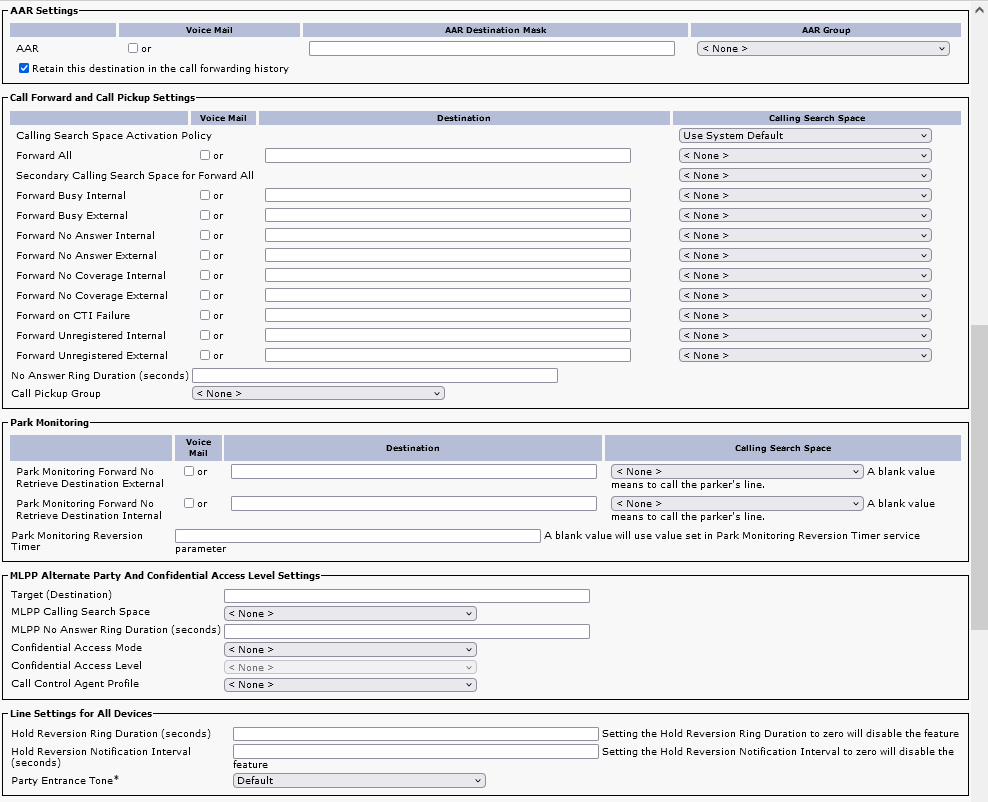Open the Call Pickup Group dropdown
Viewport: 988px width, 802px height.
(317, 394)
